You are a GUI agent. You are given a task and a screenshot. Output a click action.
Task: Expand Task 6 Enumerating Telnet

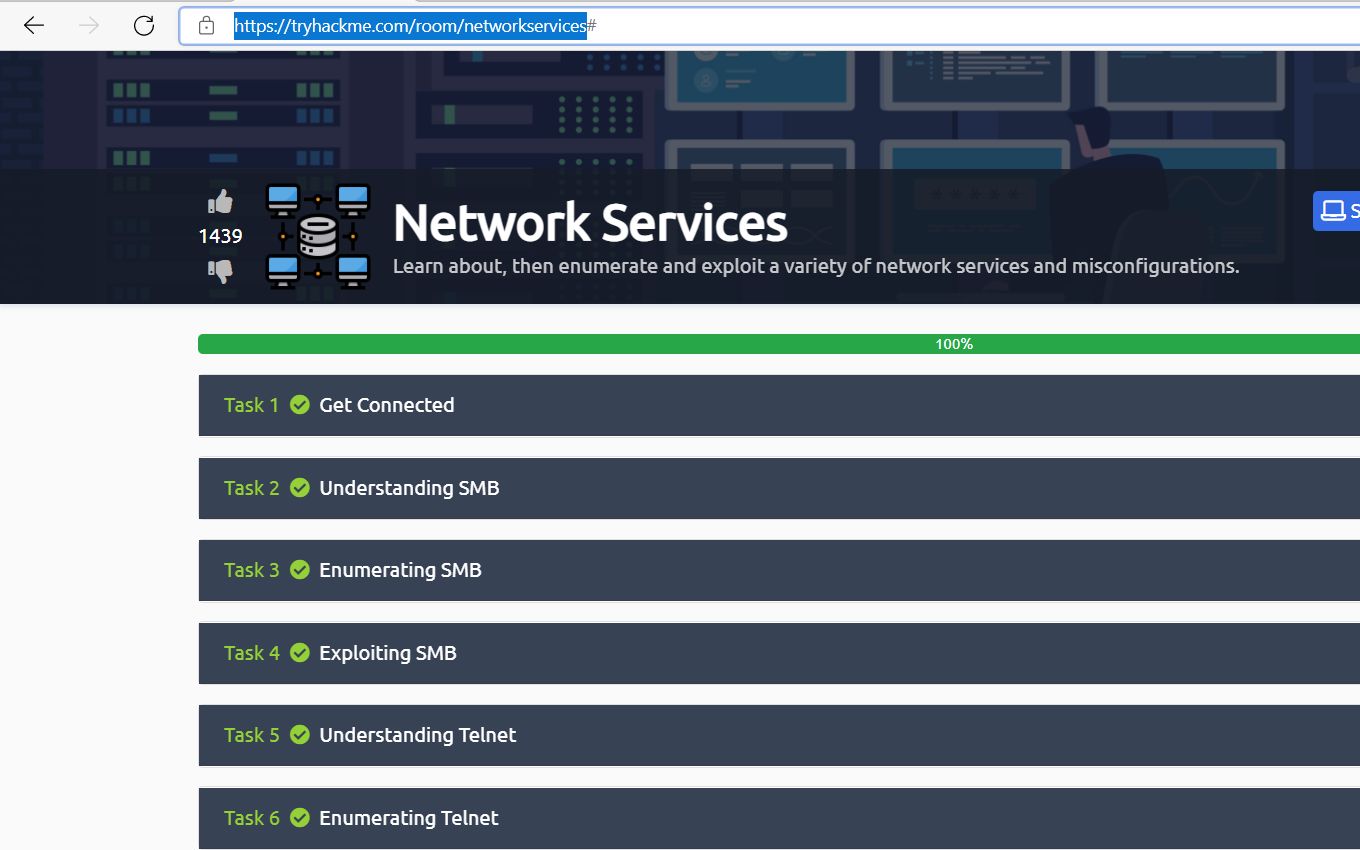click(779, 818)
